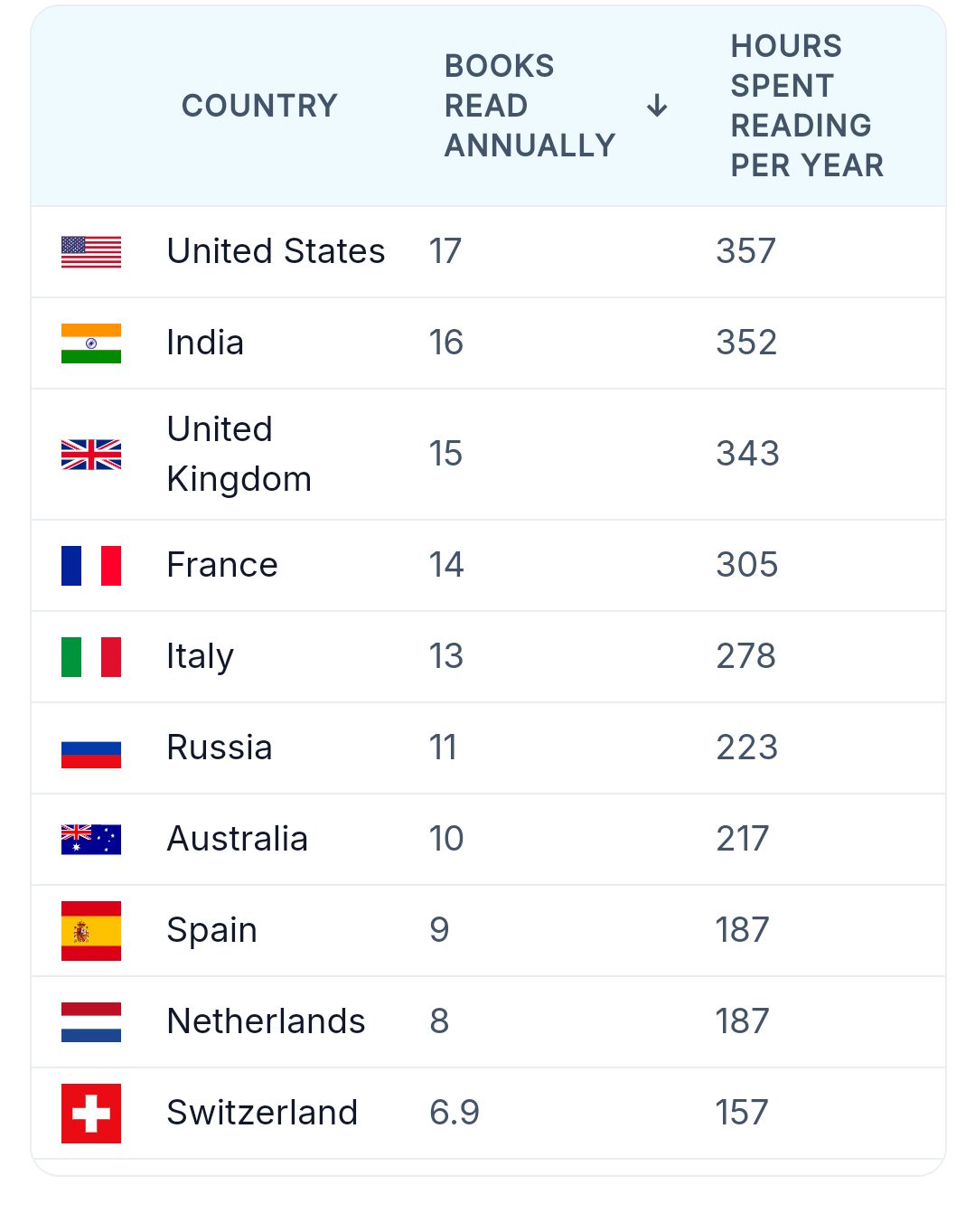Click the 16 books value for India
Image resolution: width=975 pixels, height=1232 pixels.
point(445,343)
